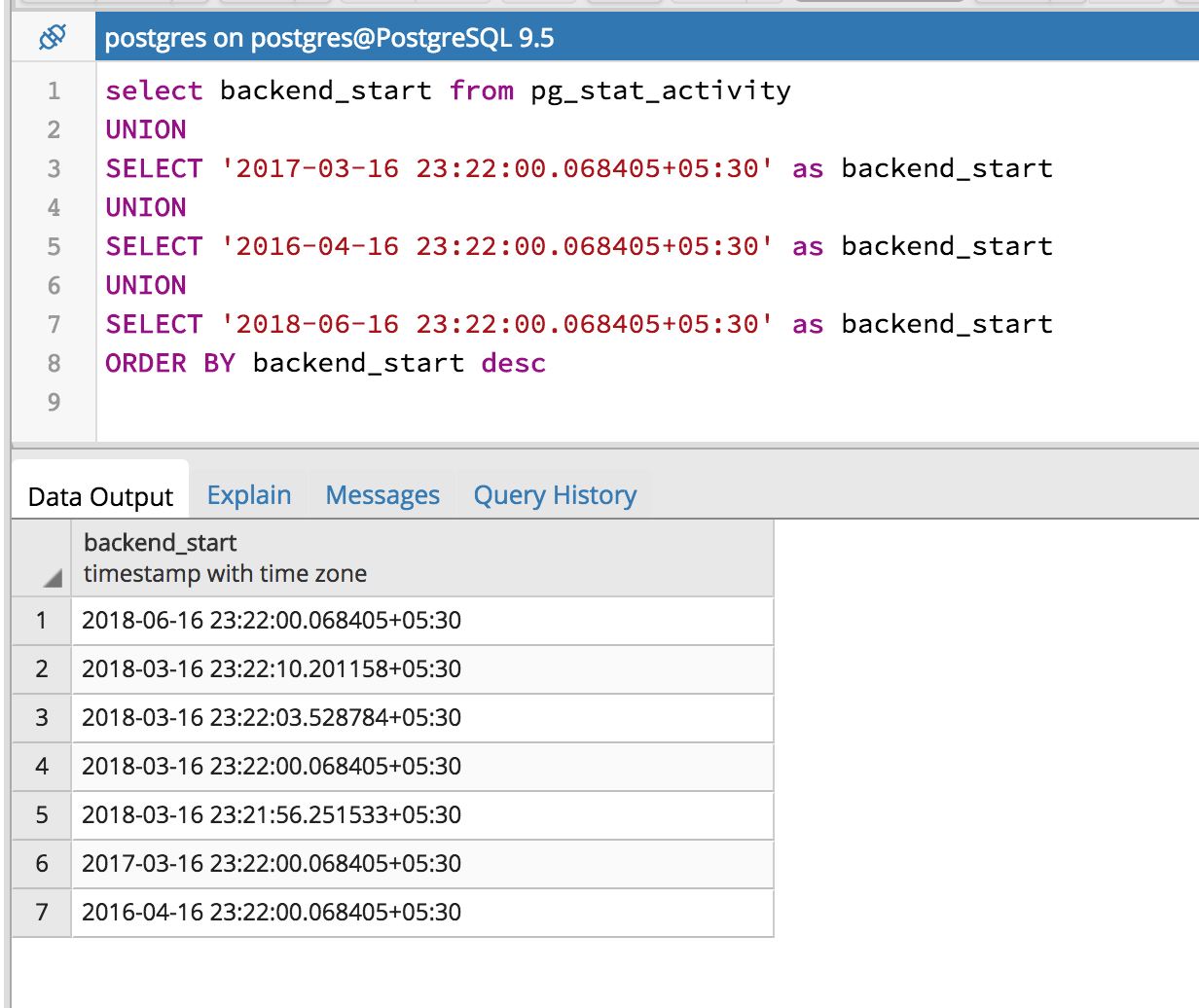Click the 2018-06-16 timestamp result cell
Screen dimensions: 1199x1008
pos(272,621)
